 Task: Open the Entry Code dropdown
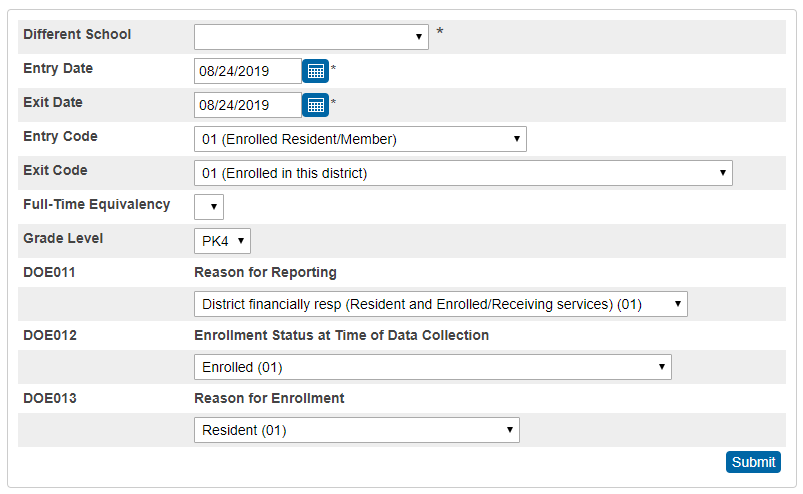coord(360,139)
